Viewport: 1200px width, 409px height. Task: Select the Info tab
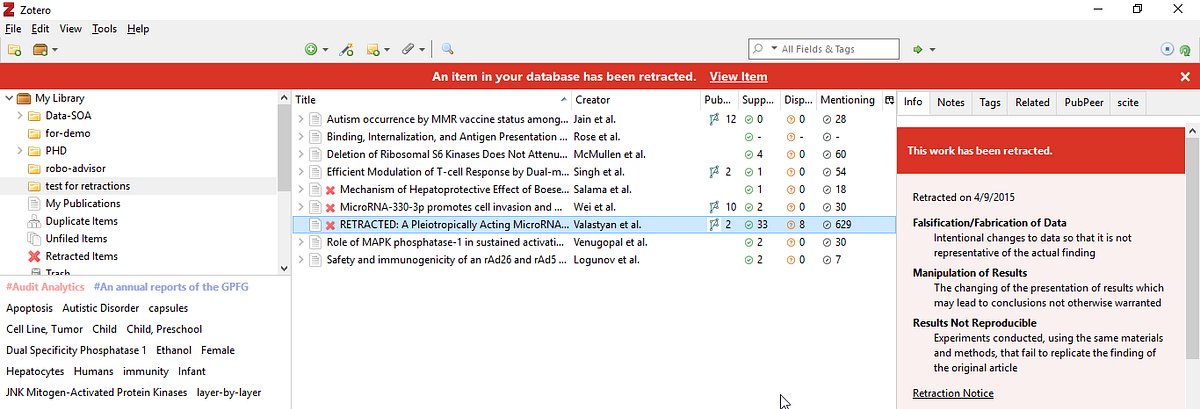point(913,102)
